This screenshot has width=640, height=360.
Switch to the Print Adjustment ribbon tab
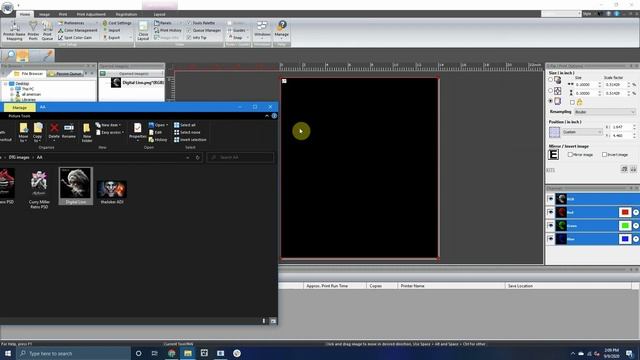click(x=91, y=14)
